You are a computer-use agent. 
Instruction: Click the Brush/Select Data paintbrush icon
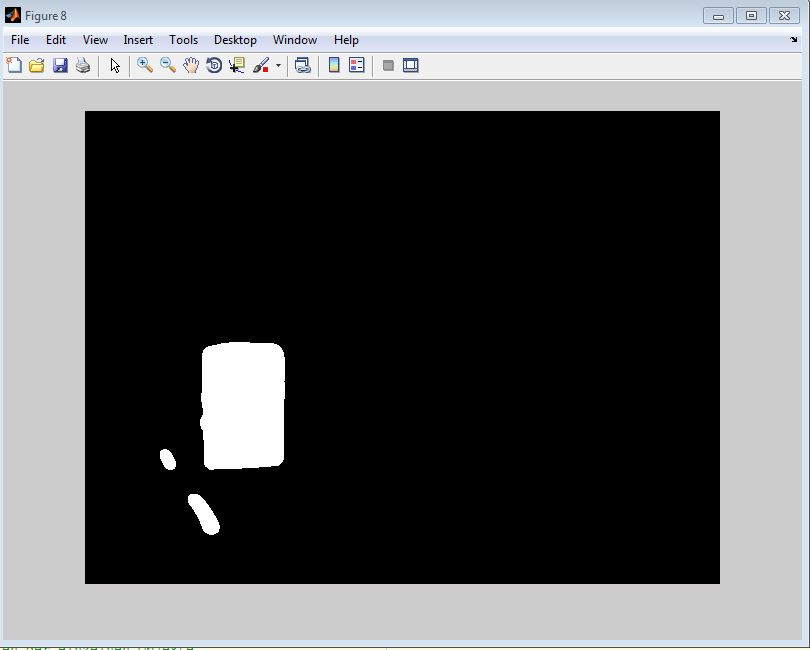pos(261,66)
